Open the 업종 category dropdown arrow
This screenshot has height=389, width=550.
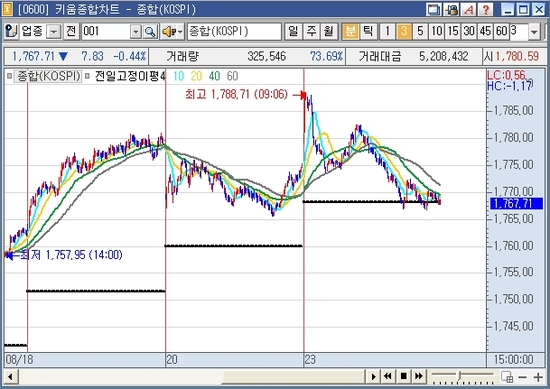[54, 32]
